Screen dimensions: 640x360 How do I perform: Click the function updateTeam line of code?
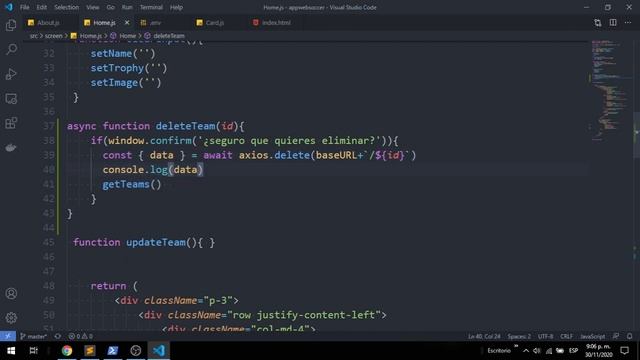click(x=144, y=242)
